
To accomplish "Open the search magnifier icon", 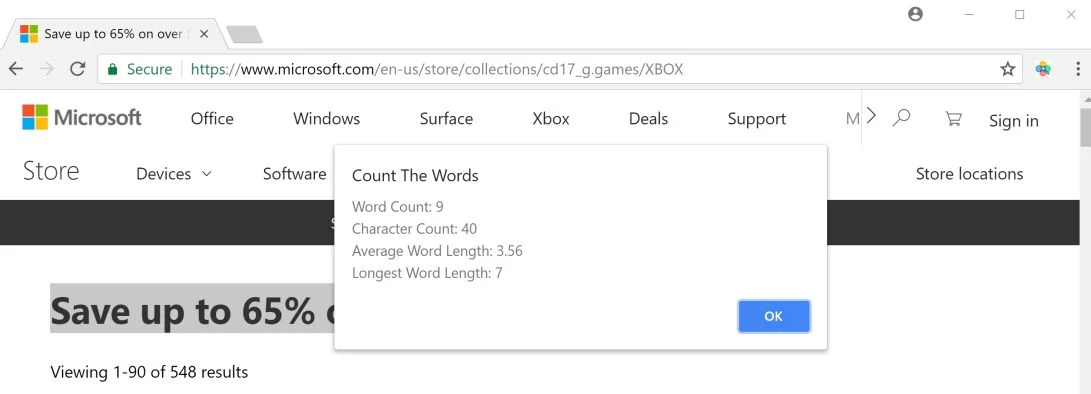I will pyautogui.click(x=902, y=117).
